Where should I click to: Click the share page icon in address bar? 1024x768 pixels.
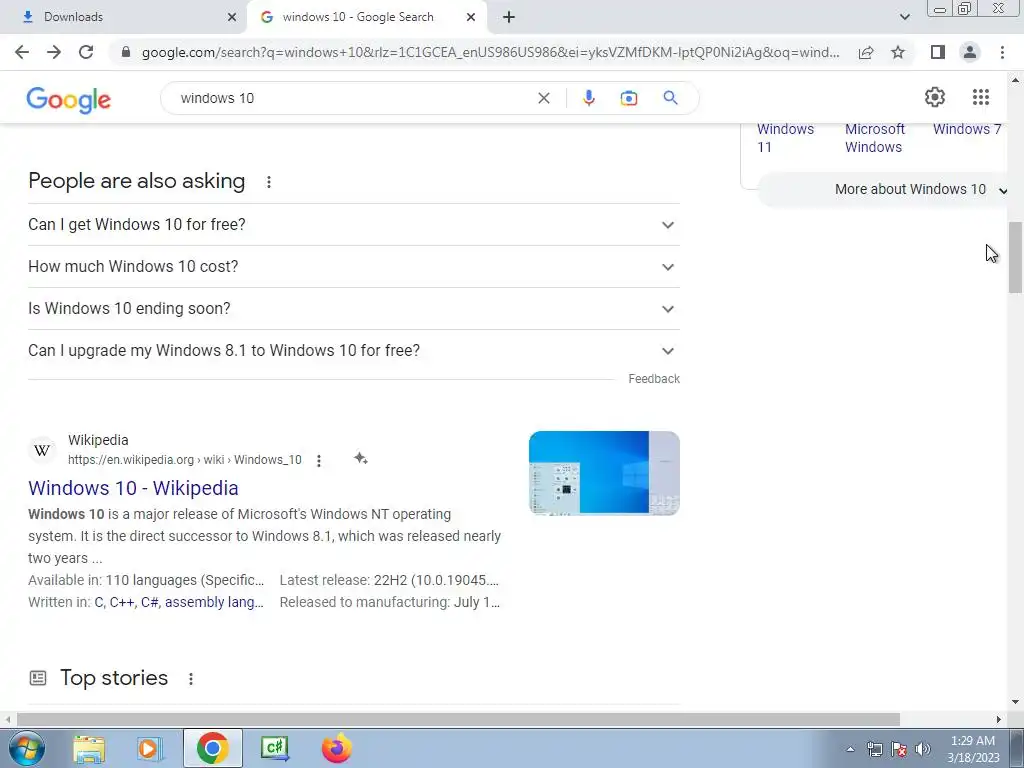click(x=866, y=52)
